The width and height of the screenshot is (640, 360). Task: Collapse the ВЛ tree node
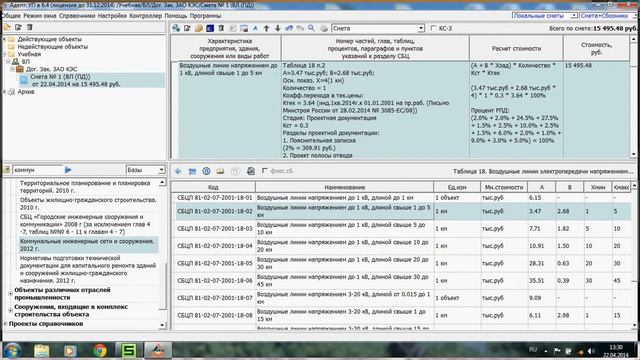click(x=8, y=62)
